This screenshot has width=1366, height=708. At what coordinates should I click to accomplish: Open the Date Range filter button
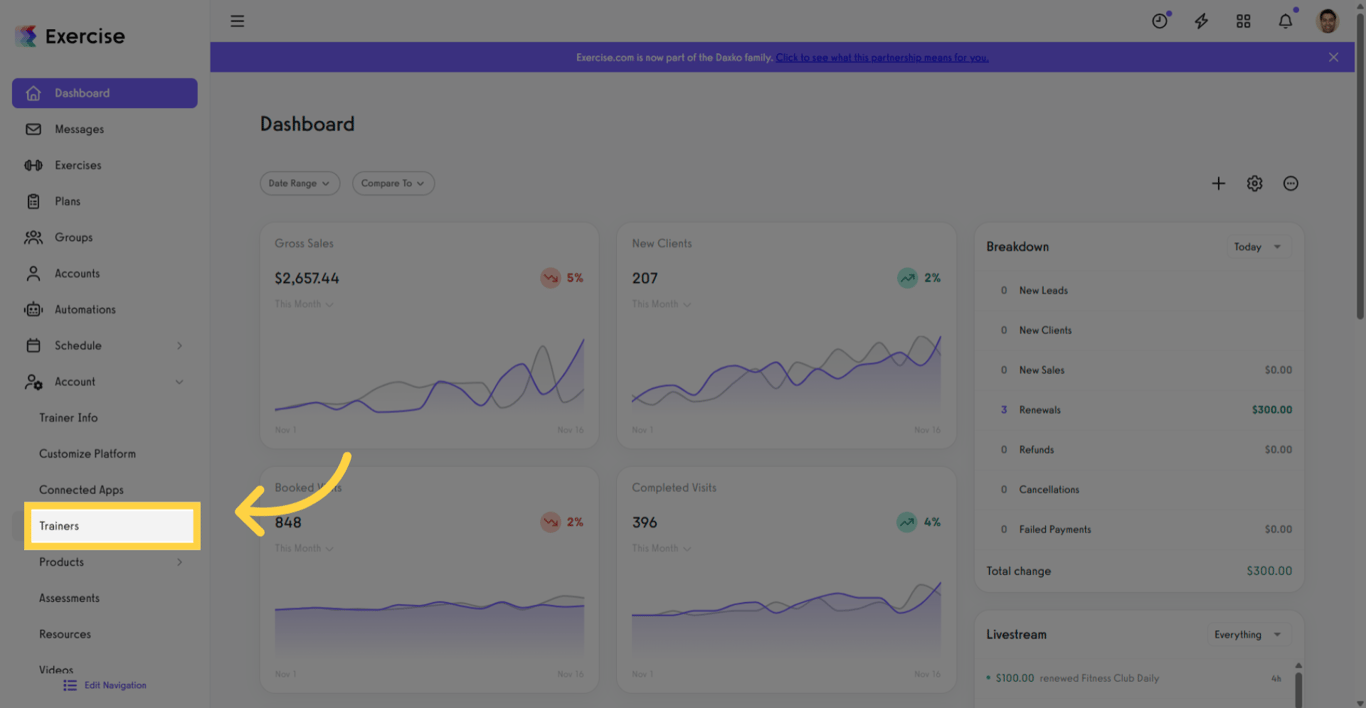[300, 183]
